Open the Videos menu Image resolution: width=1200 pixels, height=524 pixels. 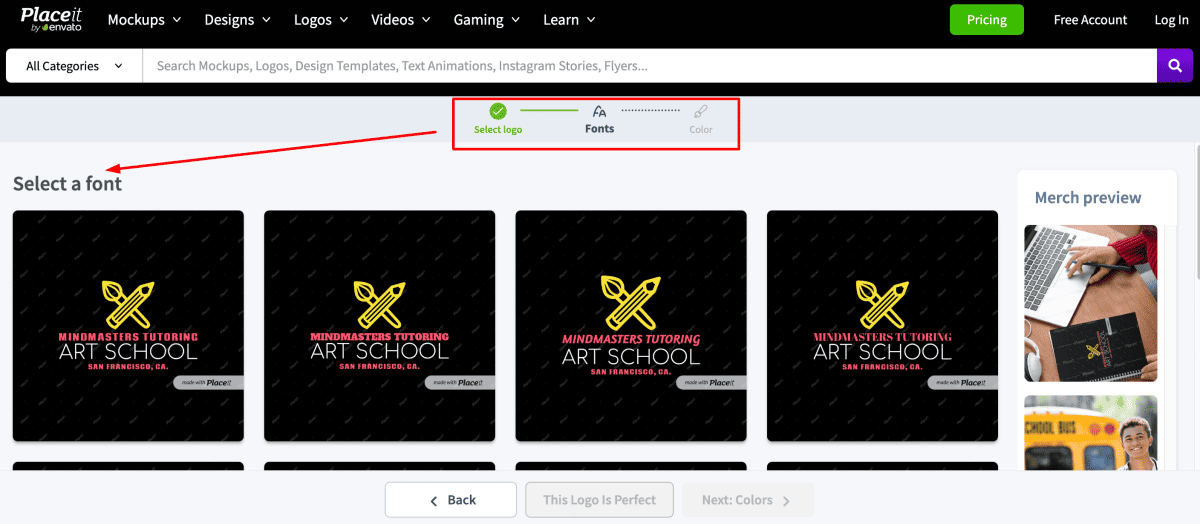click(x=400, y=20)
